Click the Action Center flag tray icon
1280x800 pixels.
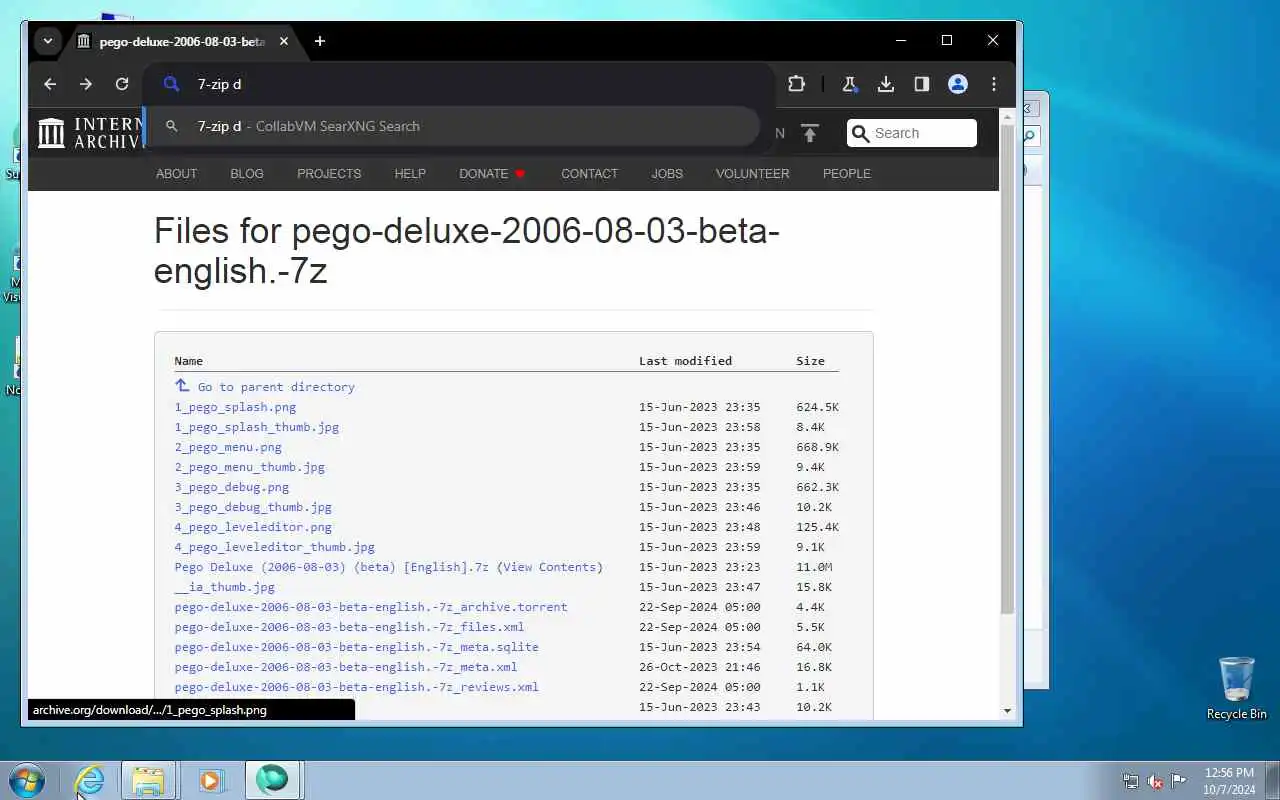[1179, 781]
